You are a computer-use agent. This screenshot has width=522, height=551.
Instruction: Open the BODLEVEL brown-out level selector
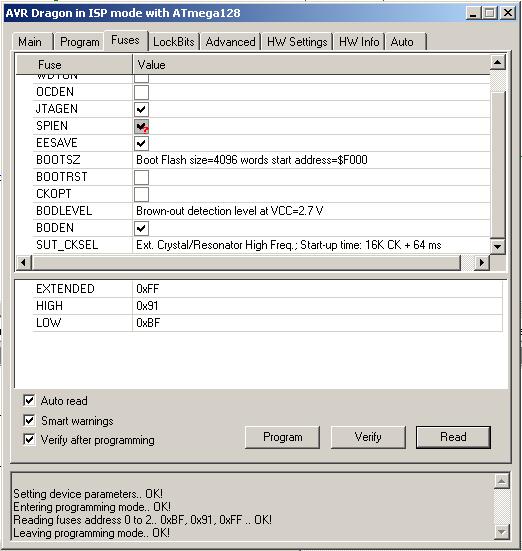[311, 211]
